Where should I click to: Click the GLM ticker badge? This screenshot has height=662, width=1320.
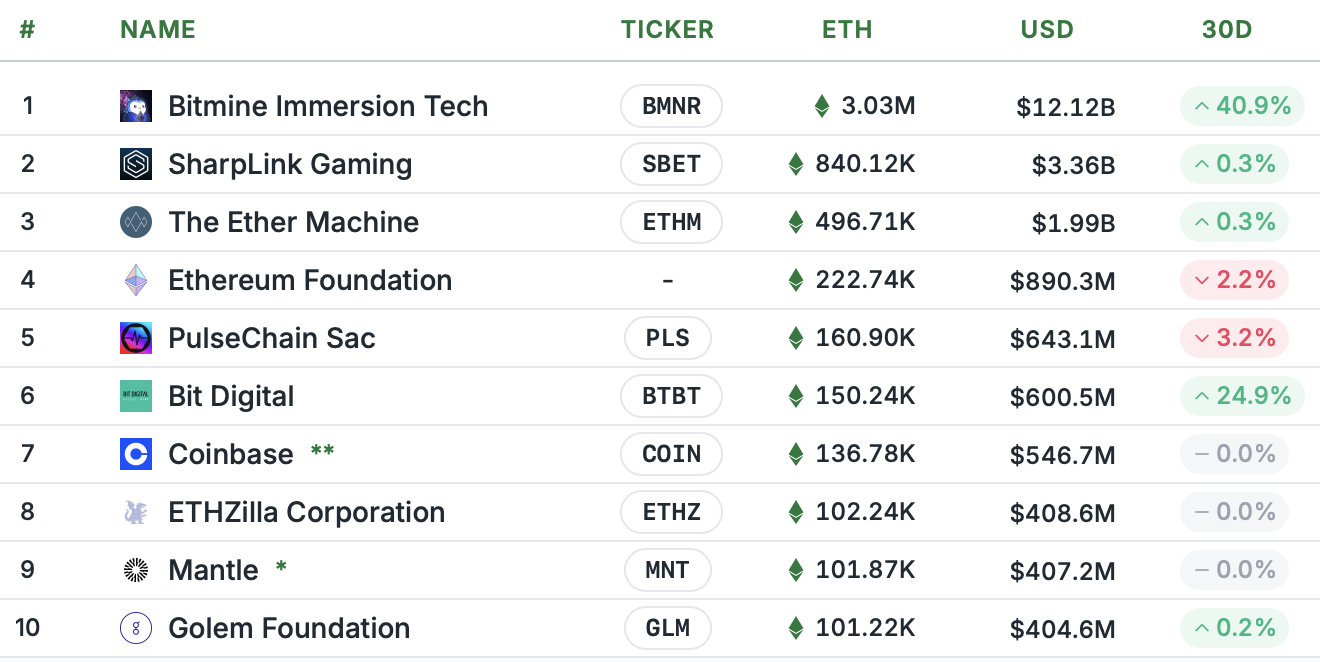pos(668,628)
